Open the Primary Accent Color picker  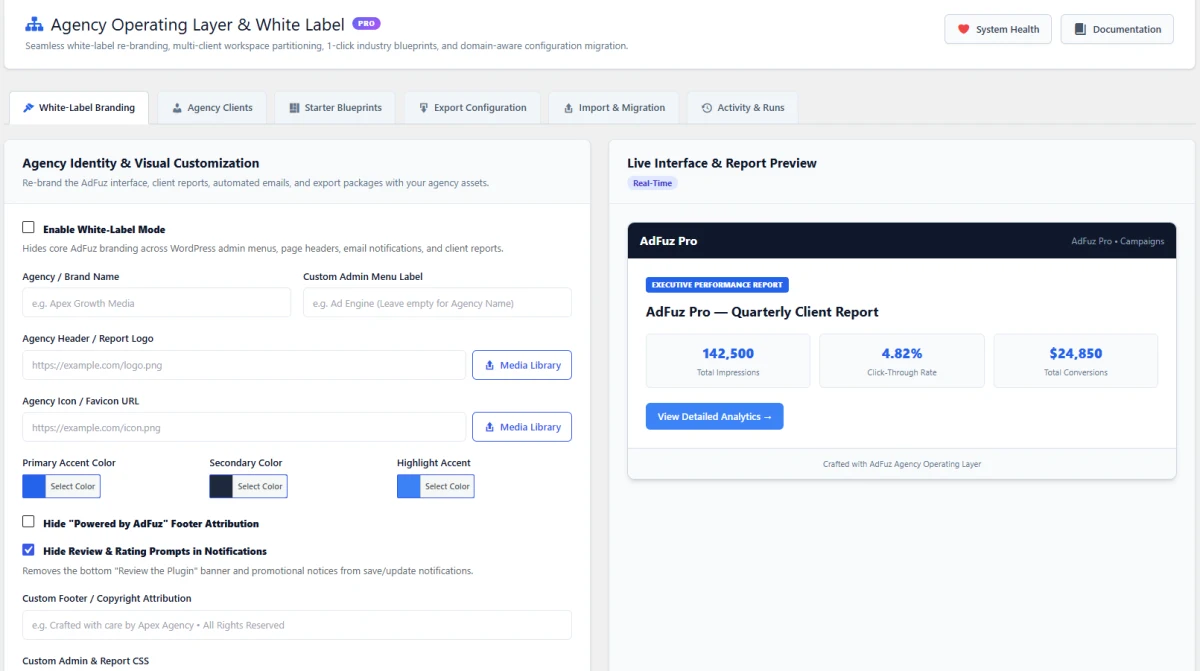(x=61, y=486)
